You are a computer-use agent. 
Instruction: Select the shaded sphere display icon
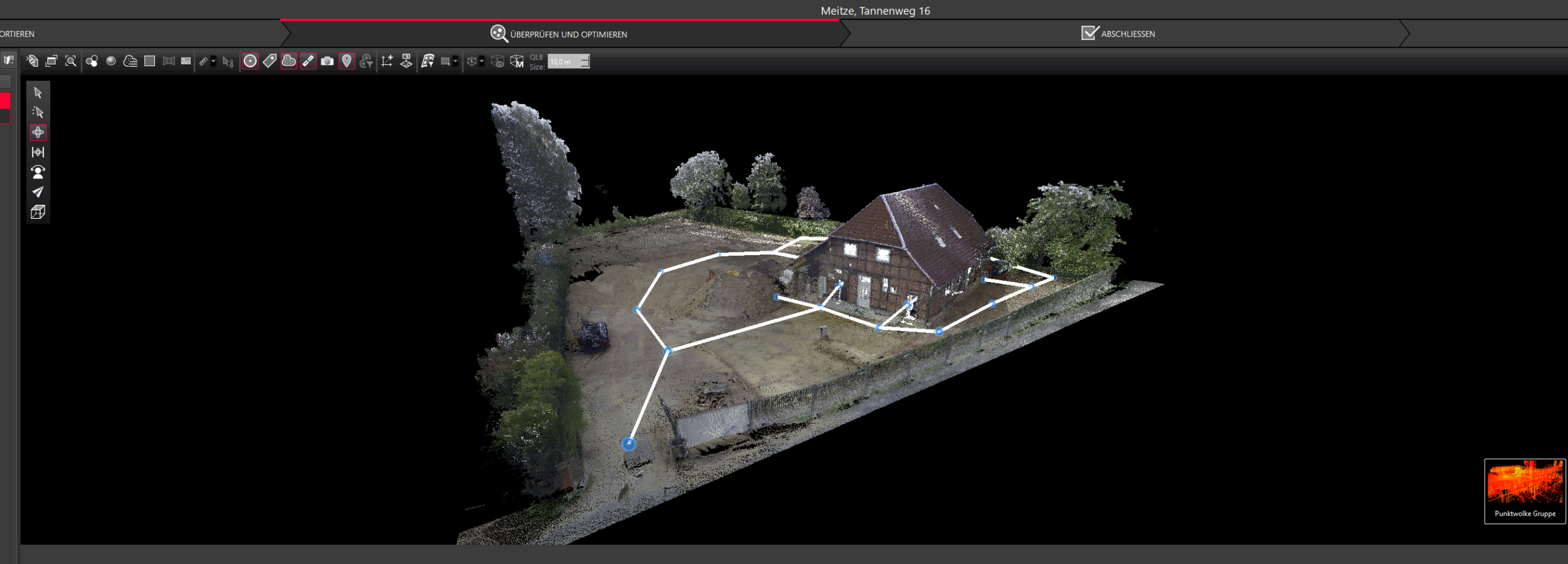111,61
